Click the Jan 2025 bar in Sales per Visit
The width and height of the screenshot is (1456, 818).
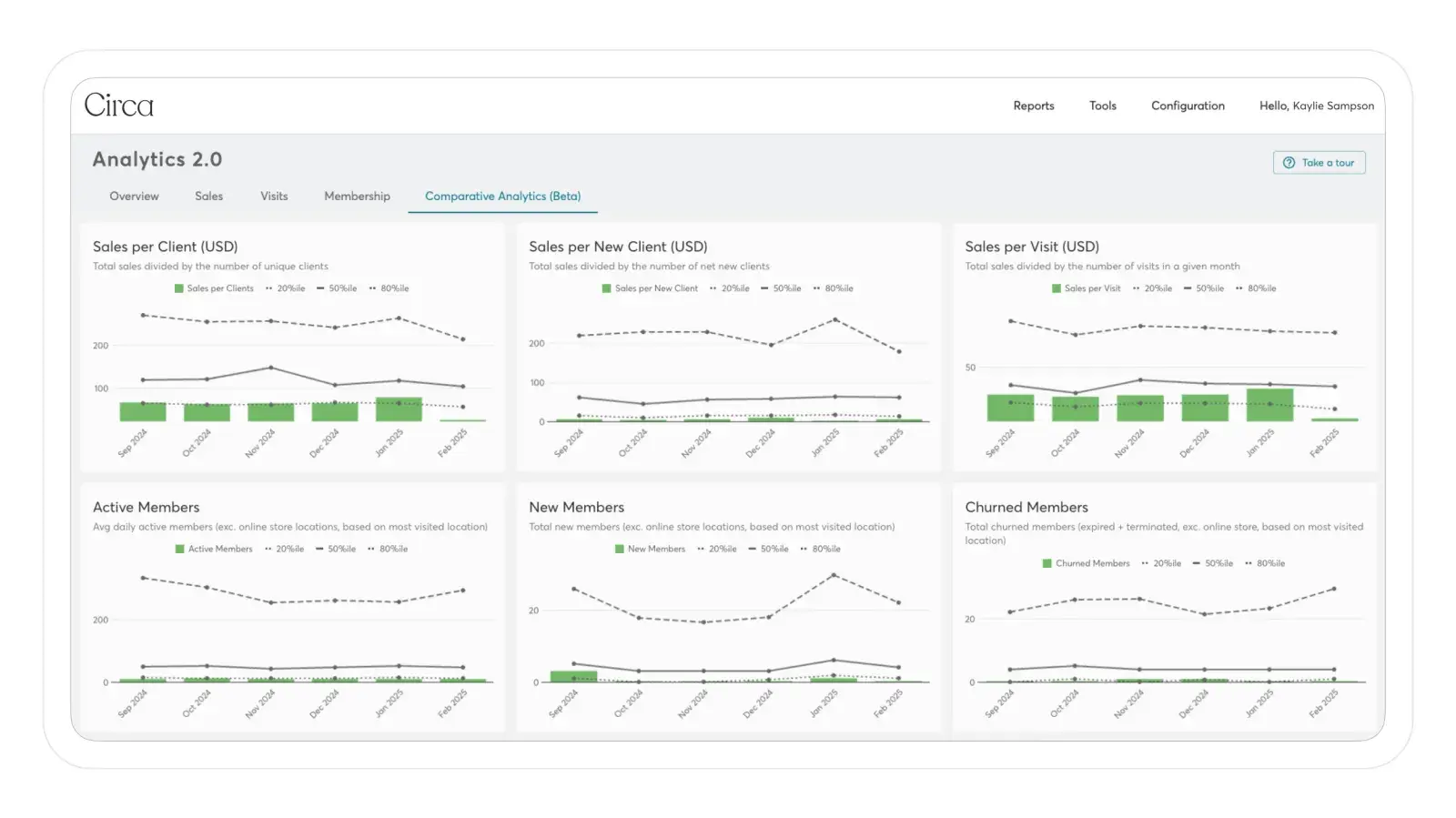pyautogui.click(x=1269, y=405)
